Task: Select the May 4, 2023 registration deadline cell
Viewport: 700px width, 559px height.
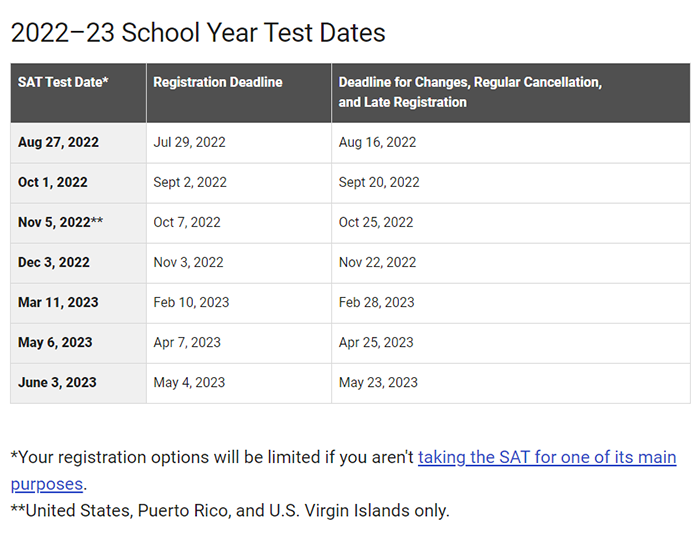Action: [189, 382]
